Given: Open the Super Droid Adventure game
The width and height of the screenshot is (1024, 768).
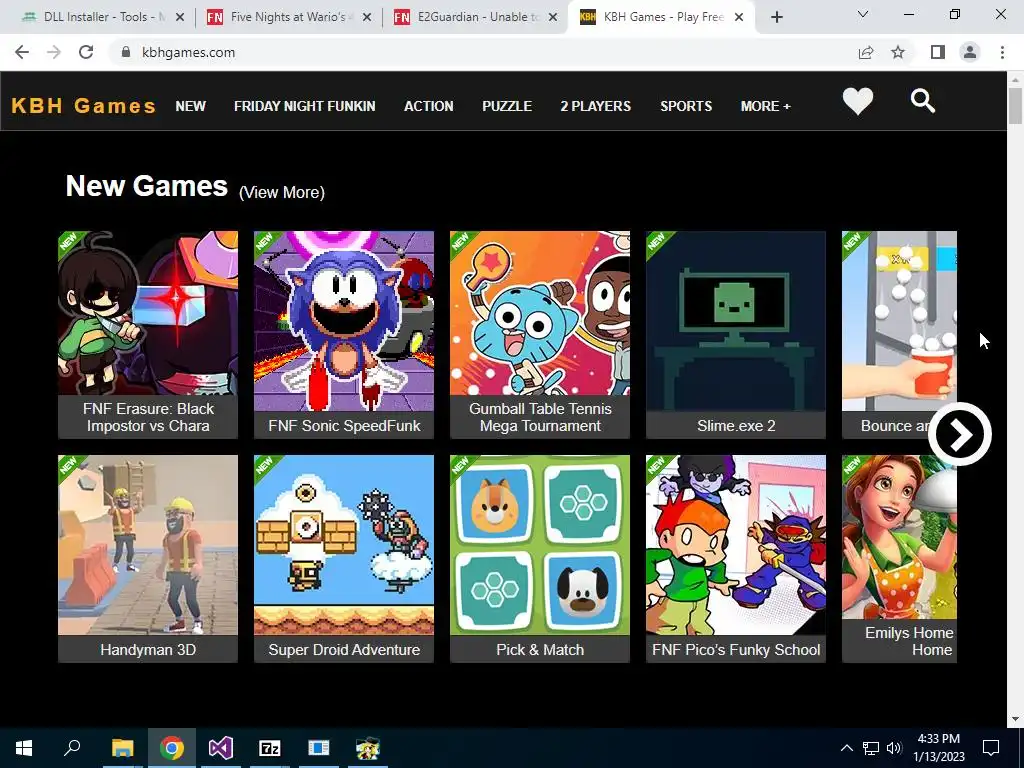Looking at the screenshot, I should click(x=344, y=559).
